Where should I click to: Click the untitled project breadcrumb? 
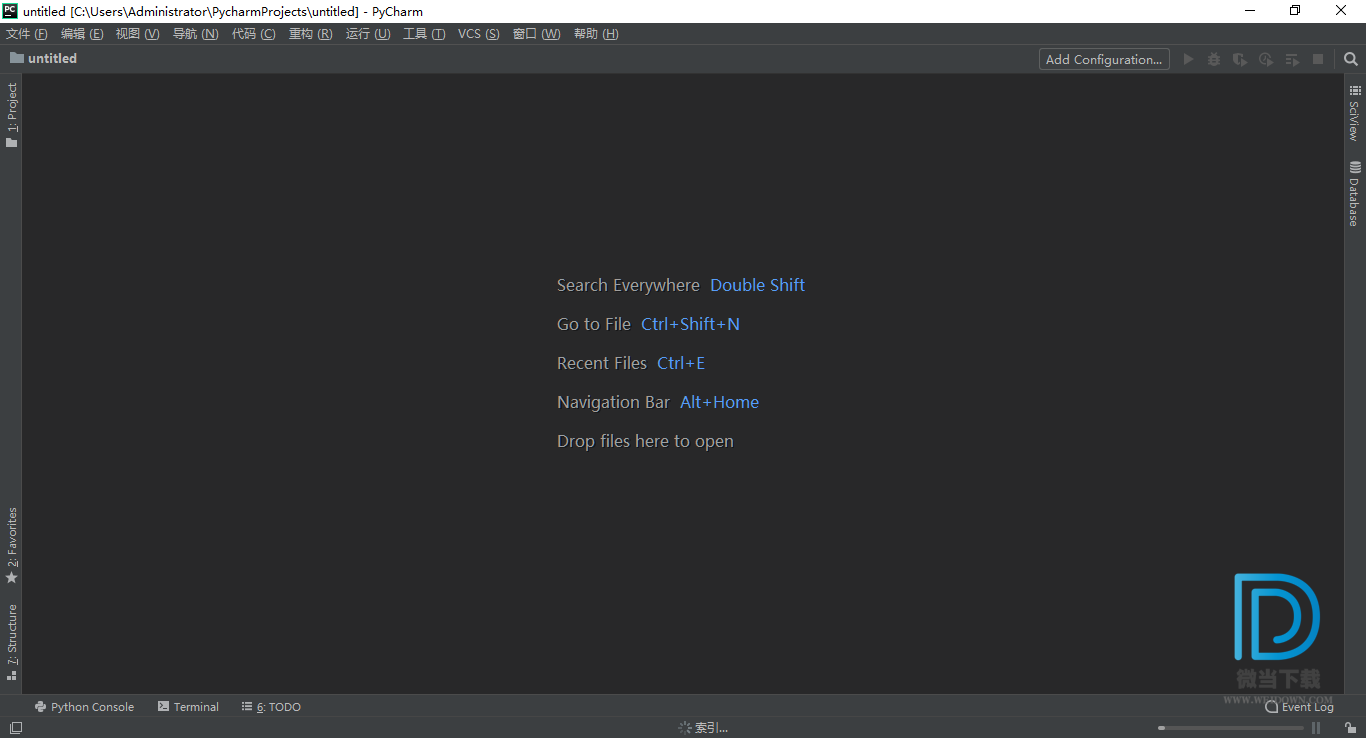tap(43, 58)
